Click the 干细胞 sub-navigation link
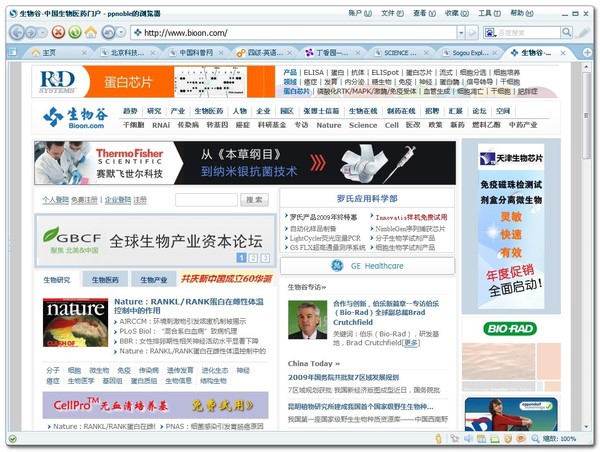600x452 pixels. click(x=133, y=125)
